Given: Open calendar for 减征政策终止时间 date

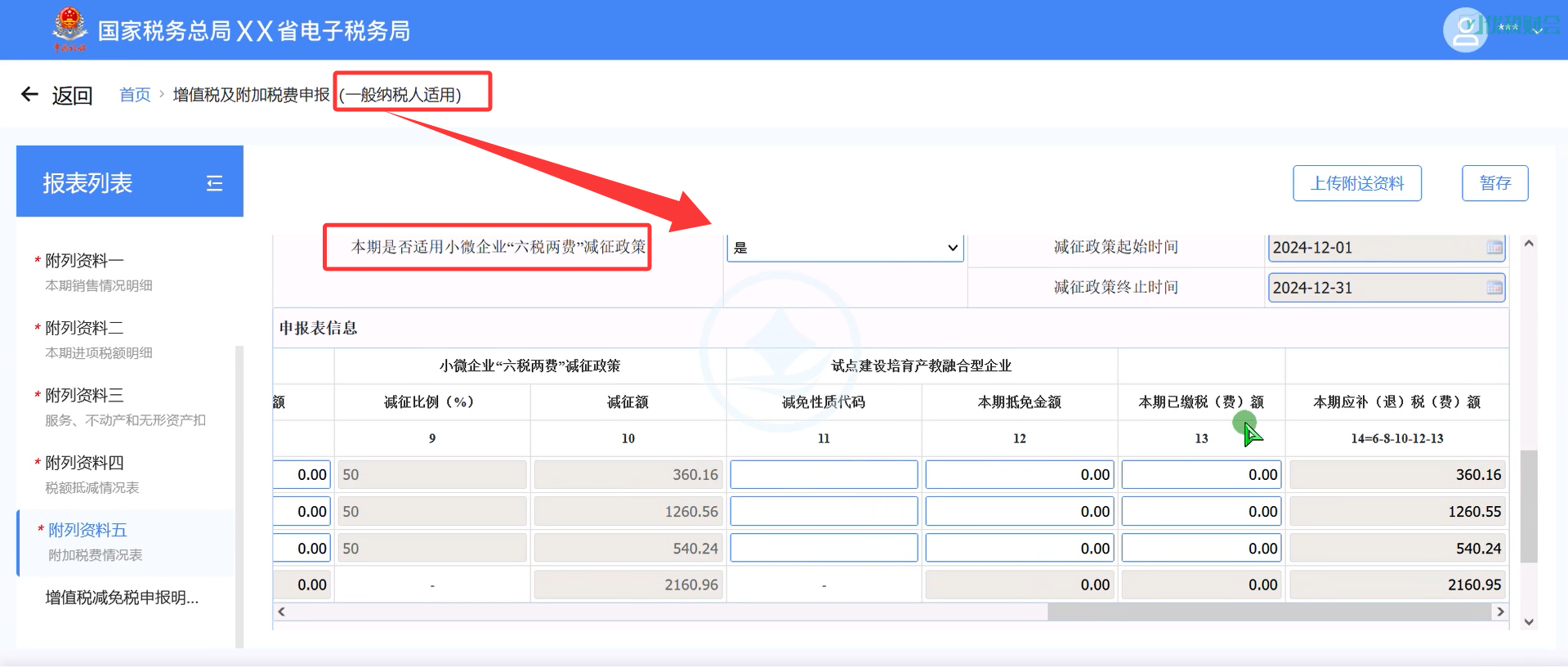Looking at the screenshot, I should (1494, 288).
